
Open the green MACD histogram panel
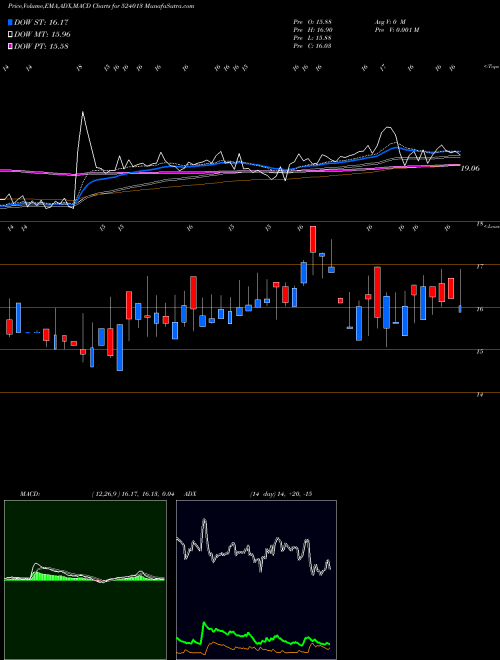click(85, 580)
